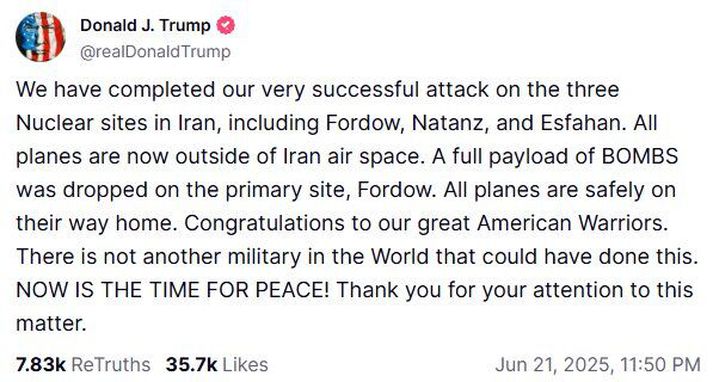Click the first line We have completed
Screen dimensions: 713x382
[317, 90]
